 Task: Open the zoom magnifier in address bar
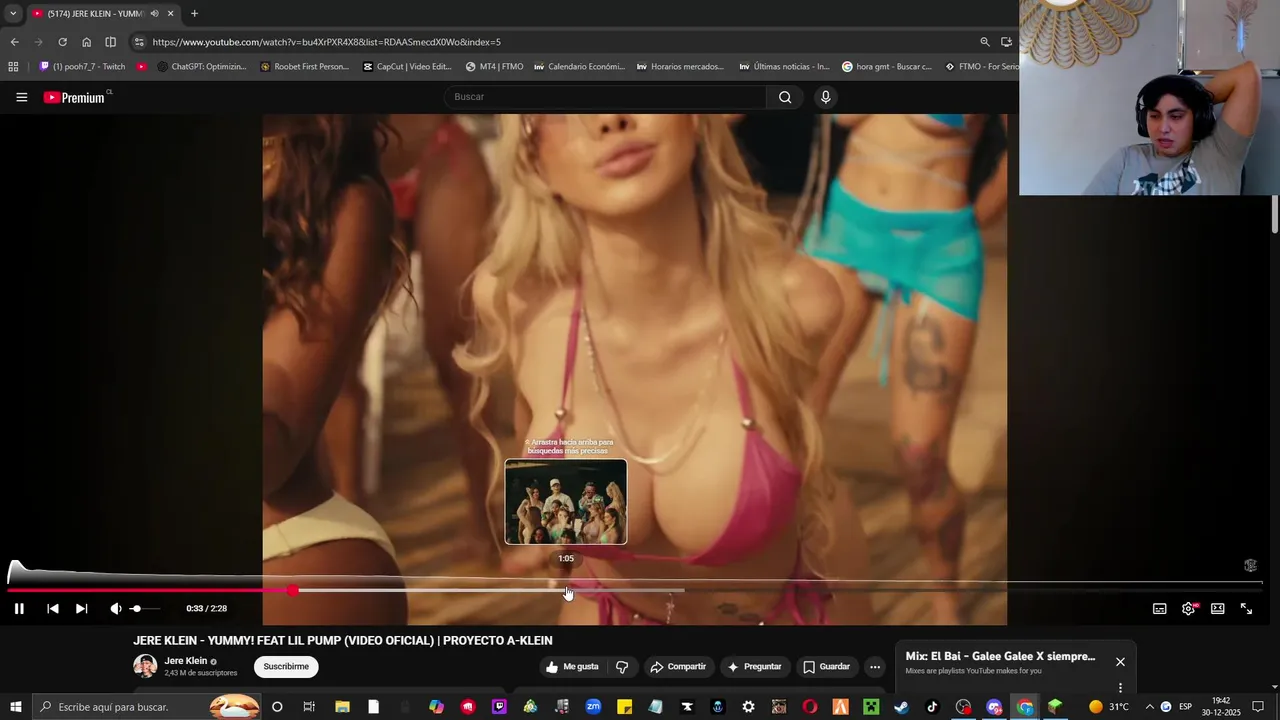click(985, 42)
